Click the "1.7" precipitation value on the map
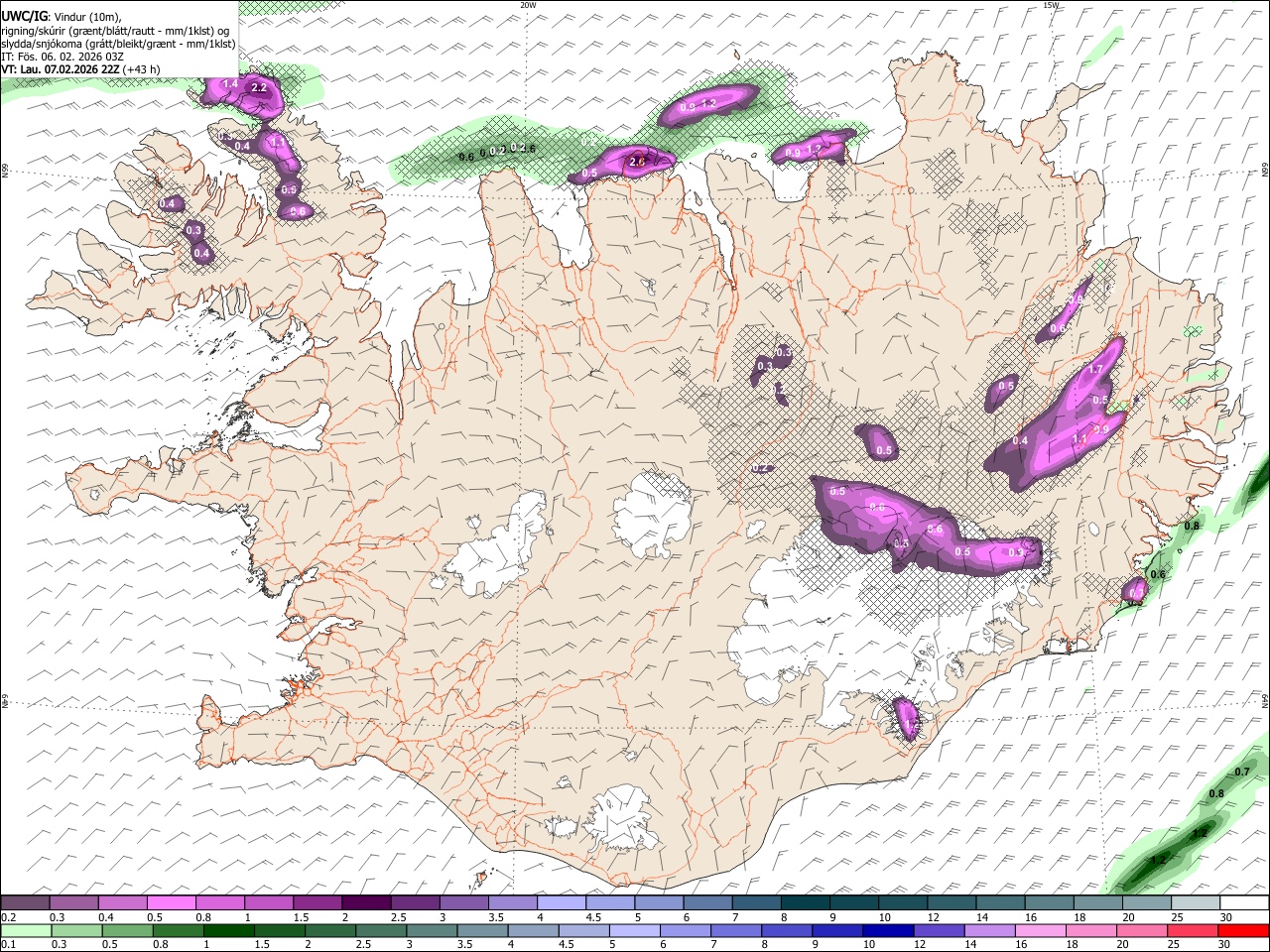This screenshot has width=1270, height=952. [1095, 369]
